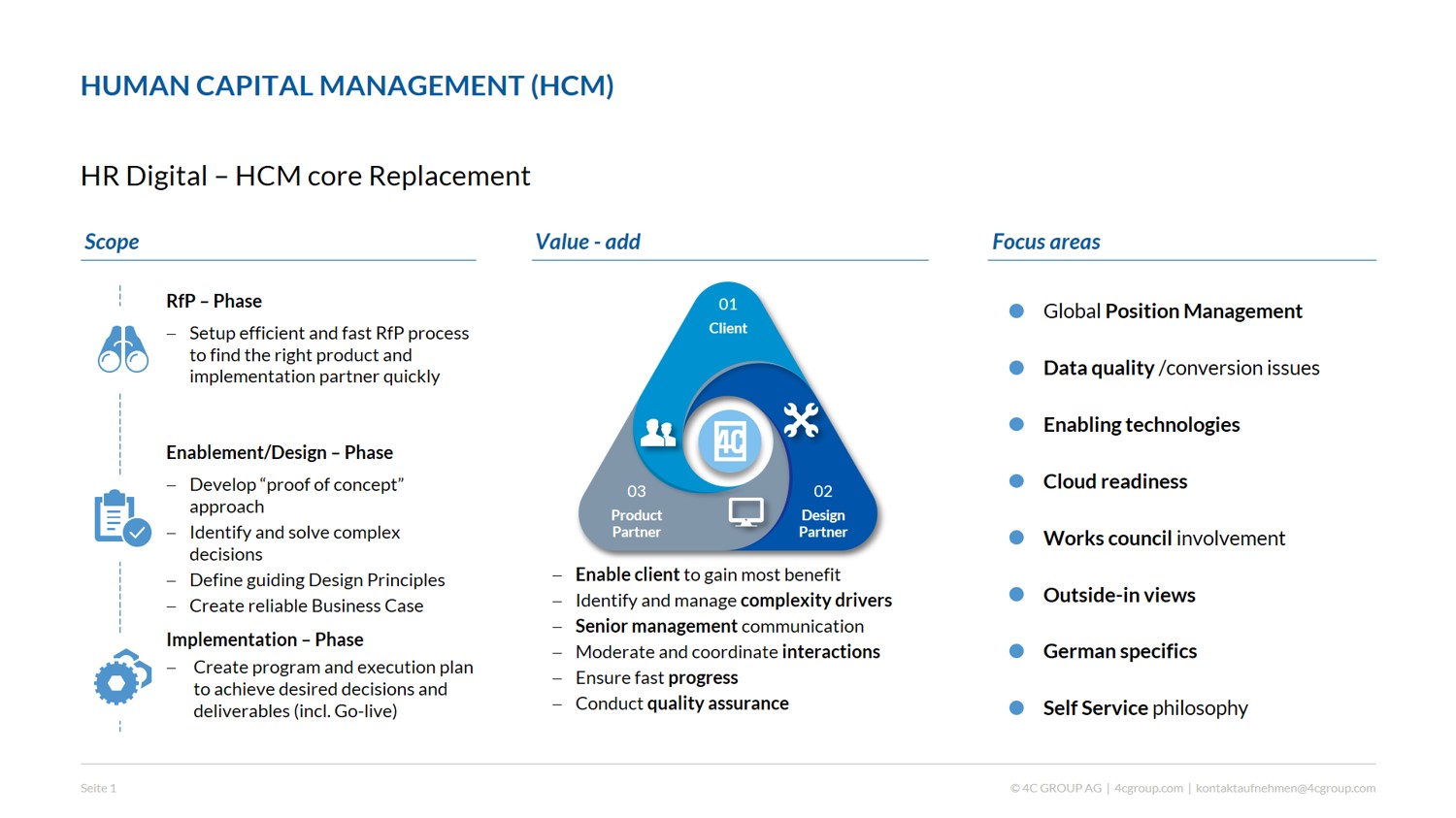Screen dimensions: 1456x818
Task: Click the binoculars icon beside RfP Phase
Action: click(x=123, y=349)
